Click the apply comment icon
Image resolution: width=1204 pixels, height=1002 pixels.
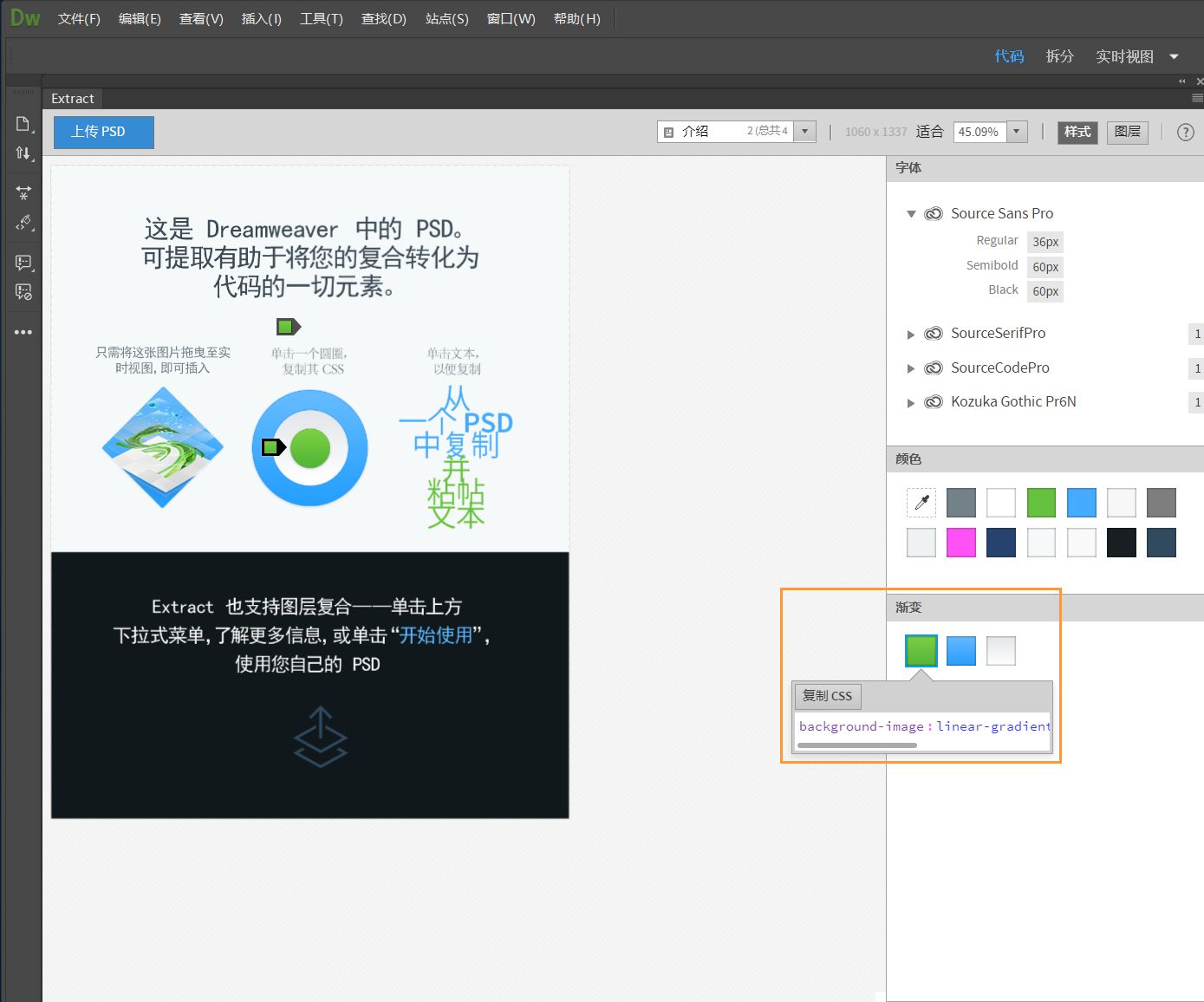click(23, 262)
